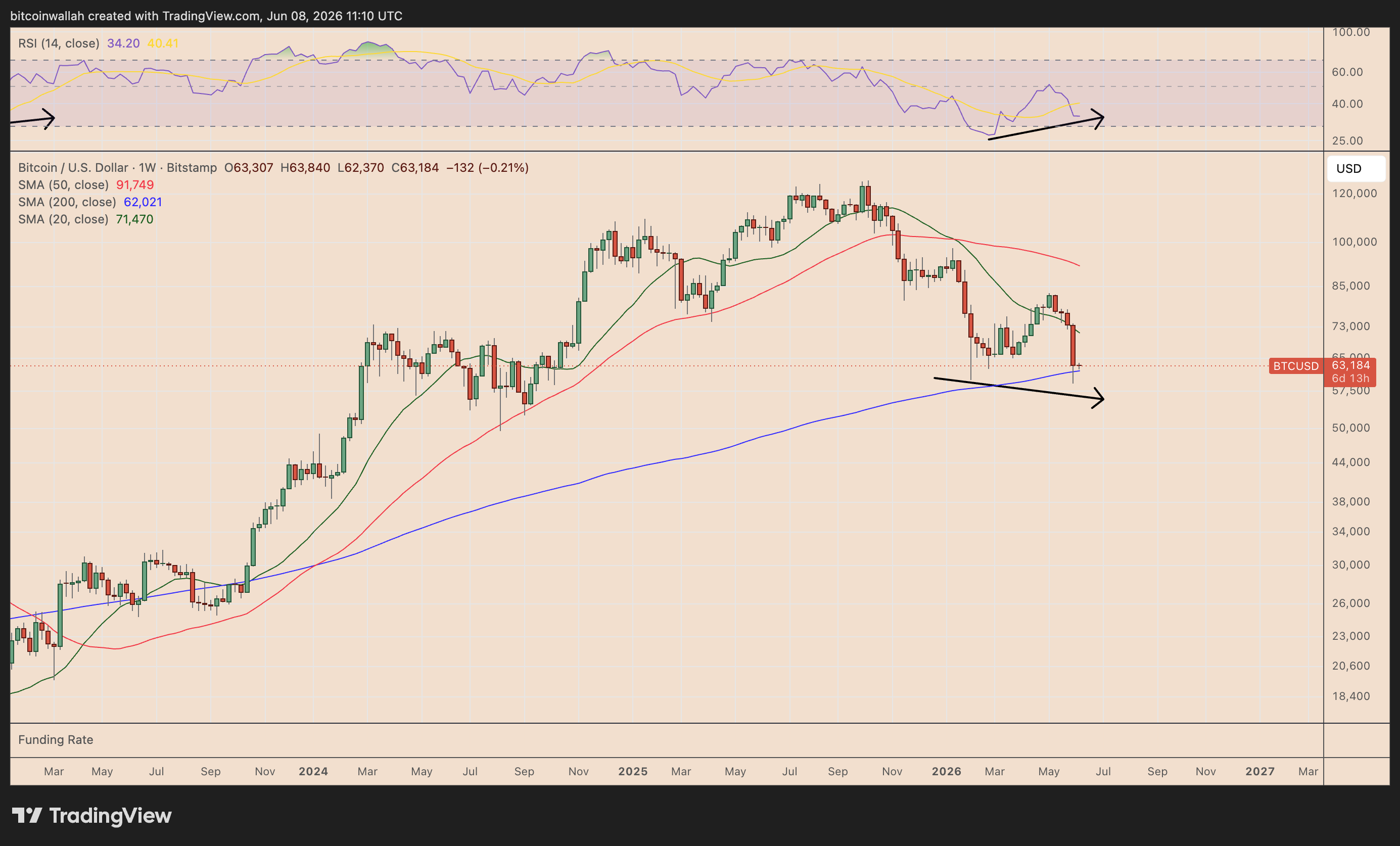Click the 100,000 price axis label
1400x846 pixels.
click(x=1355, y=242)
